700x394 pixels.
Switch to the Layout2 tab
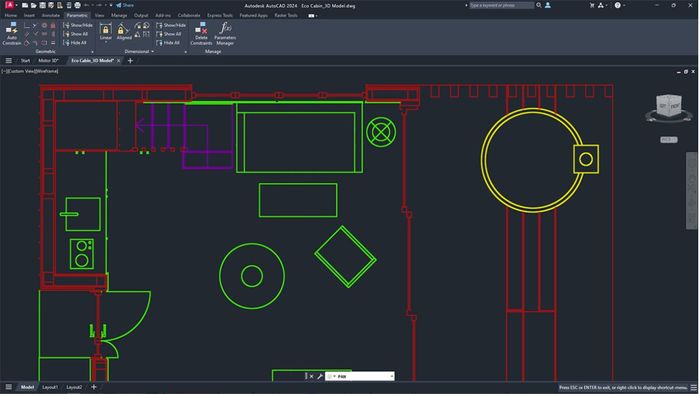pyautogui.click(x=75, y=387)
